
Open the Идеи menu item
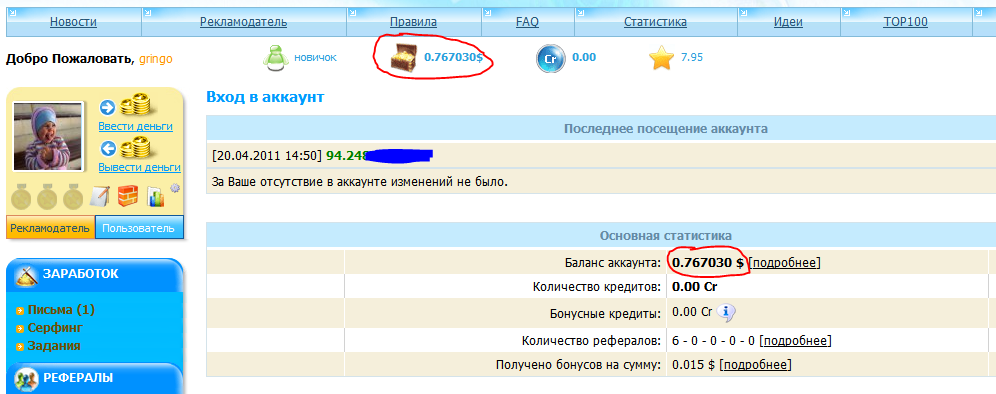tap(788, 22)
